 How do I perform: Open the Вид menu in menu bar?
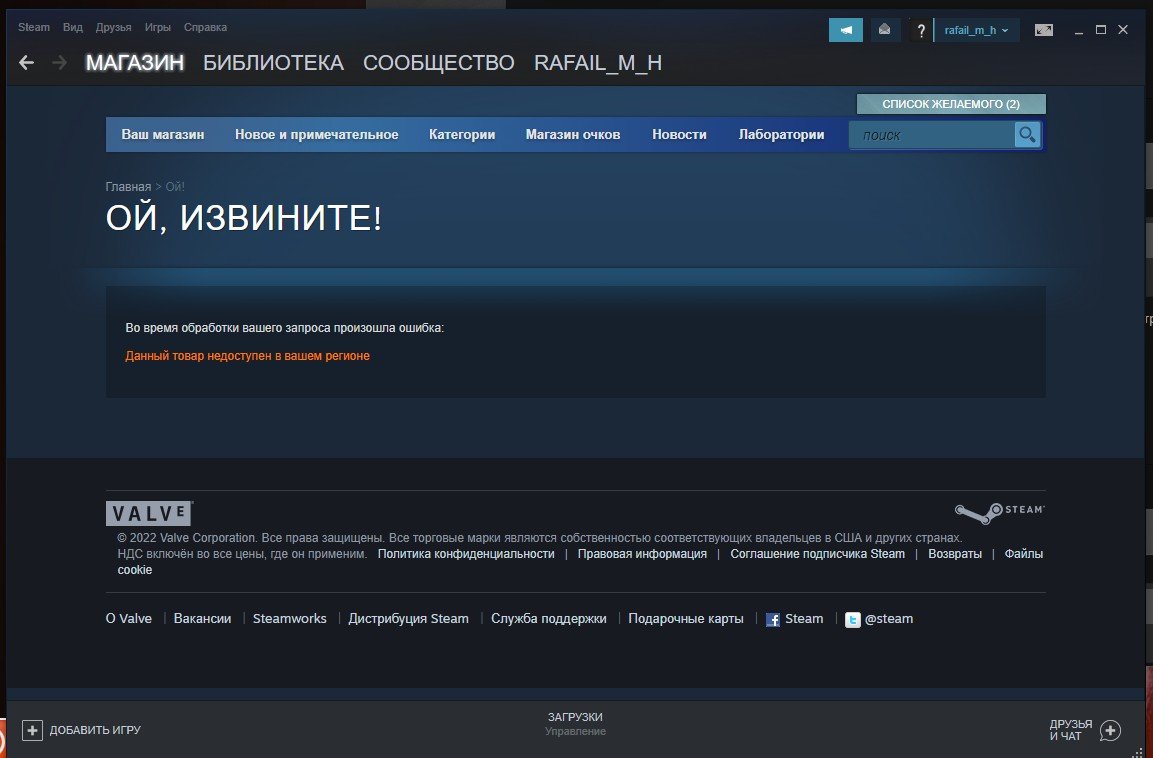coord(73,27)
